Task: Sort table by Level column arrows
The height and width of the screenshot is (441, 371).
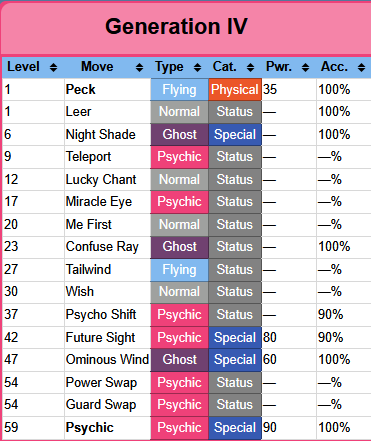Action: (x=53, y=68)
